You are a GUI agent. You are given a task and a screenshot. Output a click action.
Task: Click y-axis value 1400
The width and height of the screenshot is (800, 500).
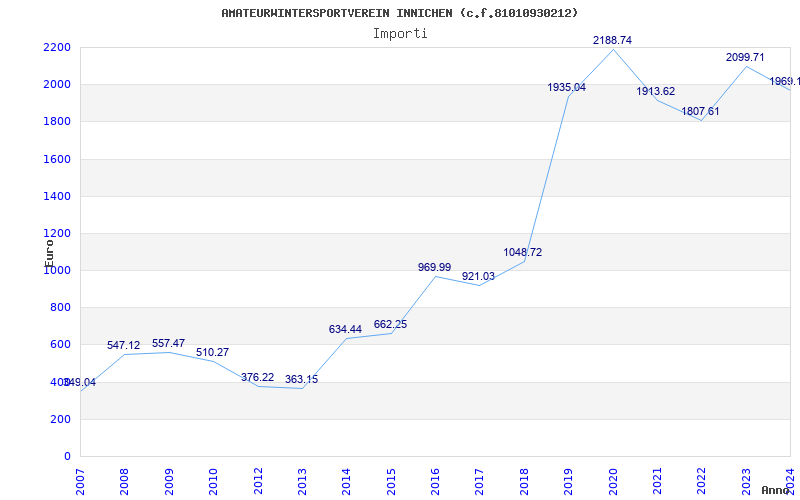(58, 196)
